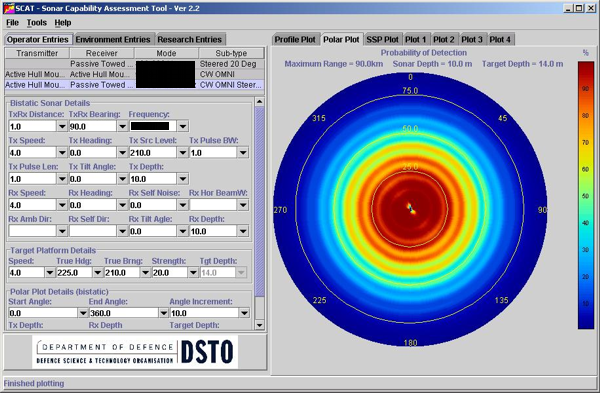Open the Profile Plot tab
The width and height of the screenshot is (600, 393).
click(x=295, y=39)
